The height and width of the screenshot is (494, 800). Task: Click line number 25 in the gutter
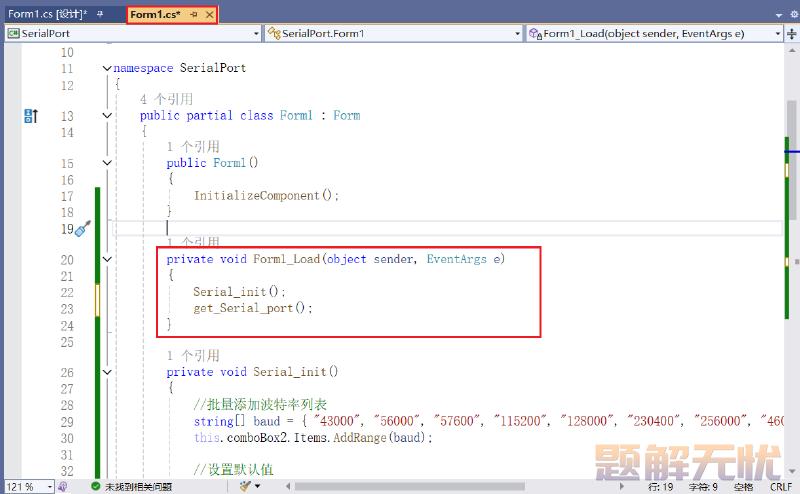coord(67,342)
